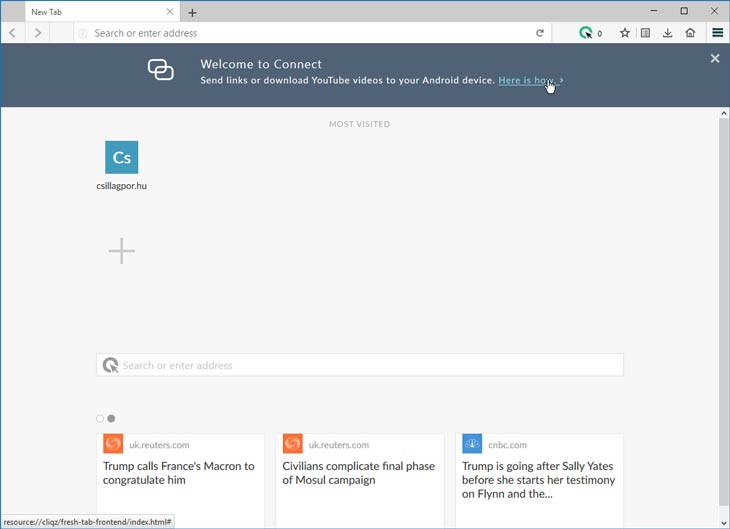Viewport: 730px width, 529px height.
Task: Click the back navigation arrow
Action: 13,33
